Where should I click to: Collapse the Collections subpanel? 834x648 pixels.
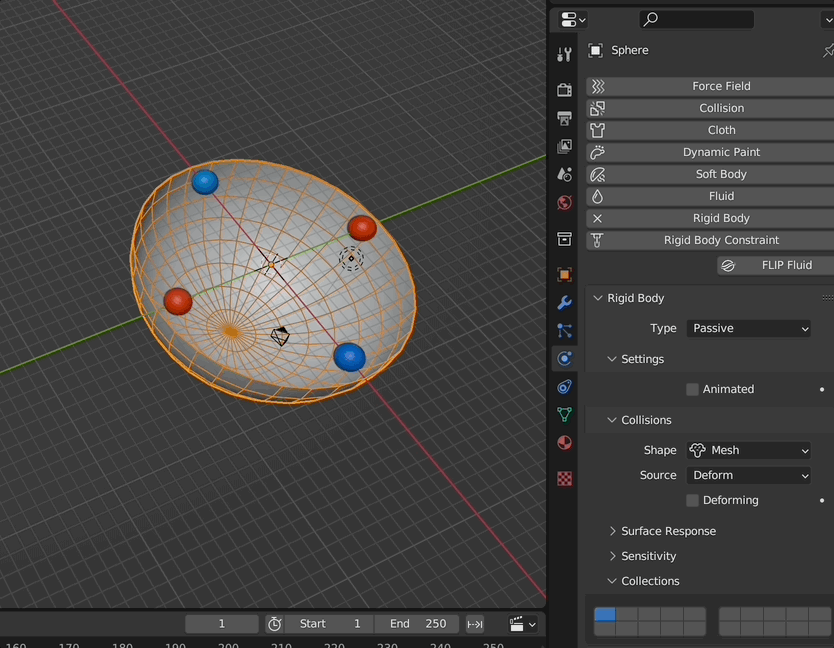(612, 581)
